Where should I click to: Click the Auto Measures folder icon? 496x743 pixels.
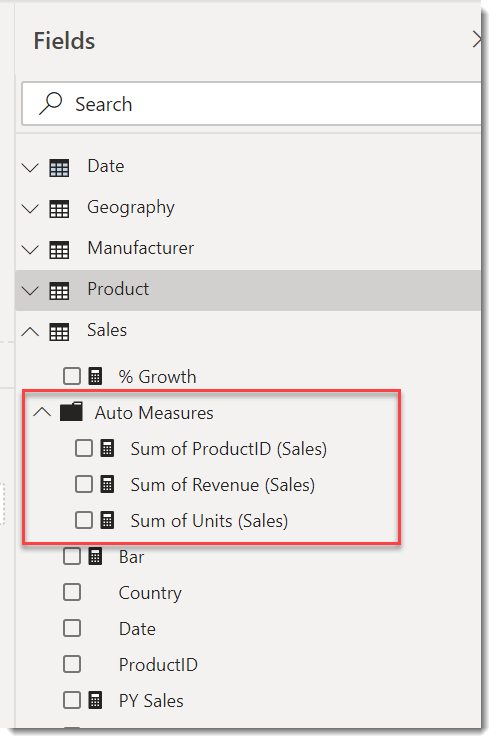point(72,412)
